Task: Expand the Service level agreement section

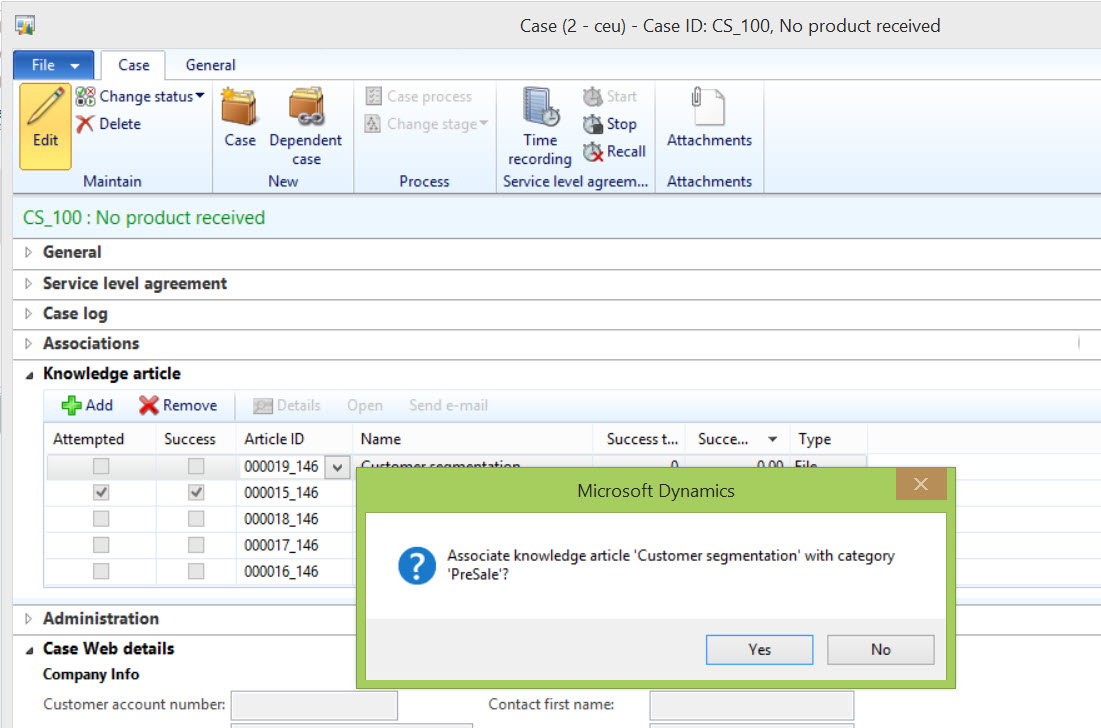Action: coord(135,283)
